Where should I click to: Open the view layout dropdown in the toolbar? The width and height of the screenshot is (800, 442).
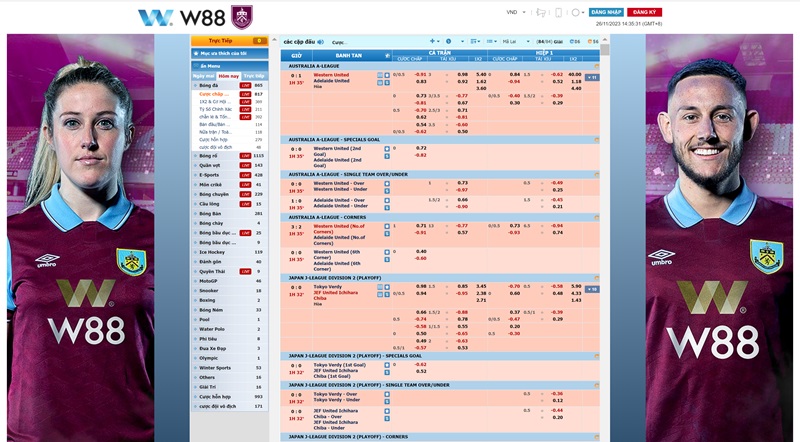(x=491, y=41)
